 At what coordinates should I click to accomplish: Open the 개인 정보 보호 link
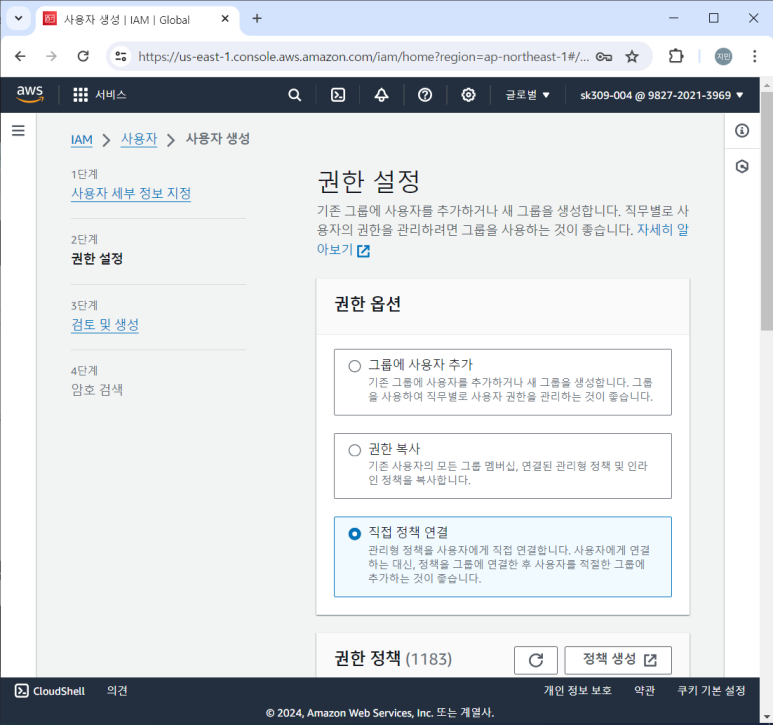tap(577, 690)
